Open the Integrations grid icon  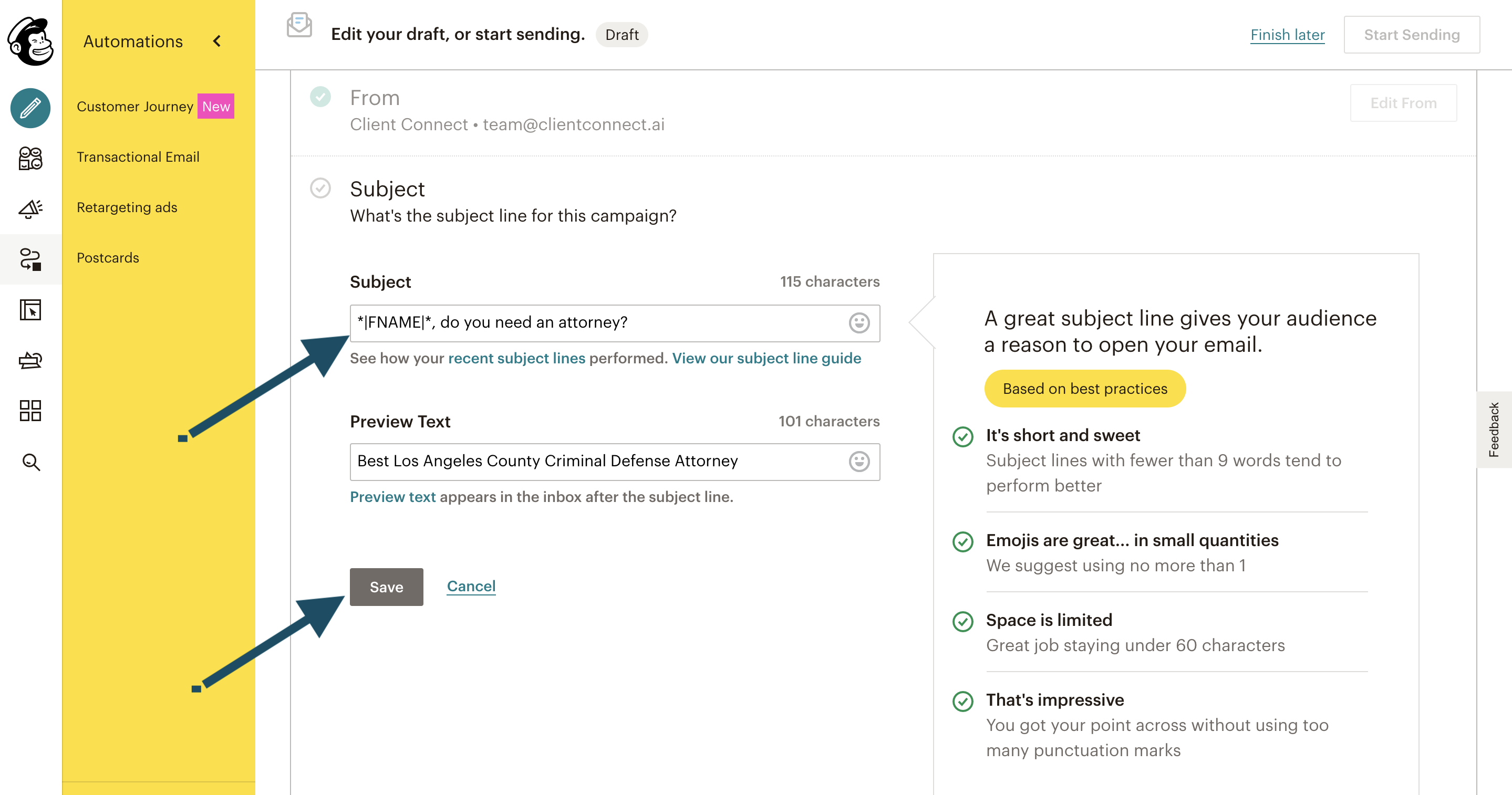click(30, 411)
